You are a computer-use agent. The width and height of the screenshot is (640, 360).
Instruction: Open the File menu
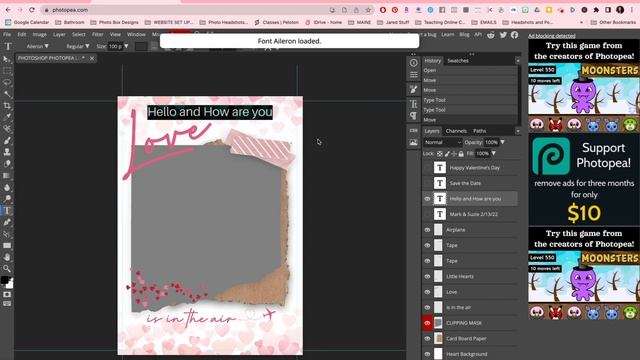[x=7, y=35]
